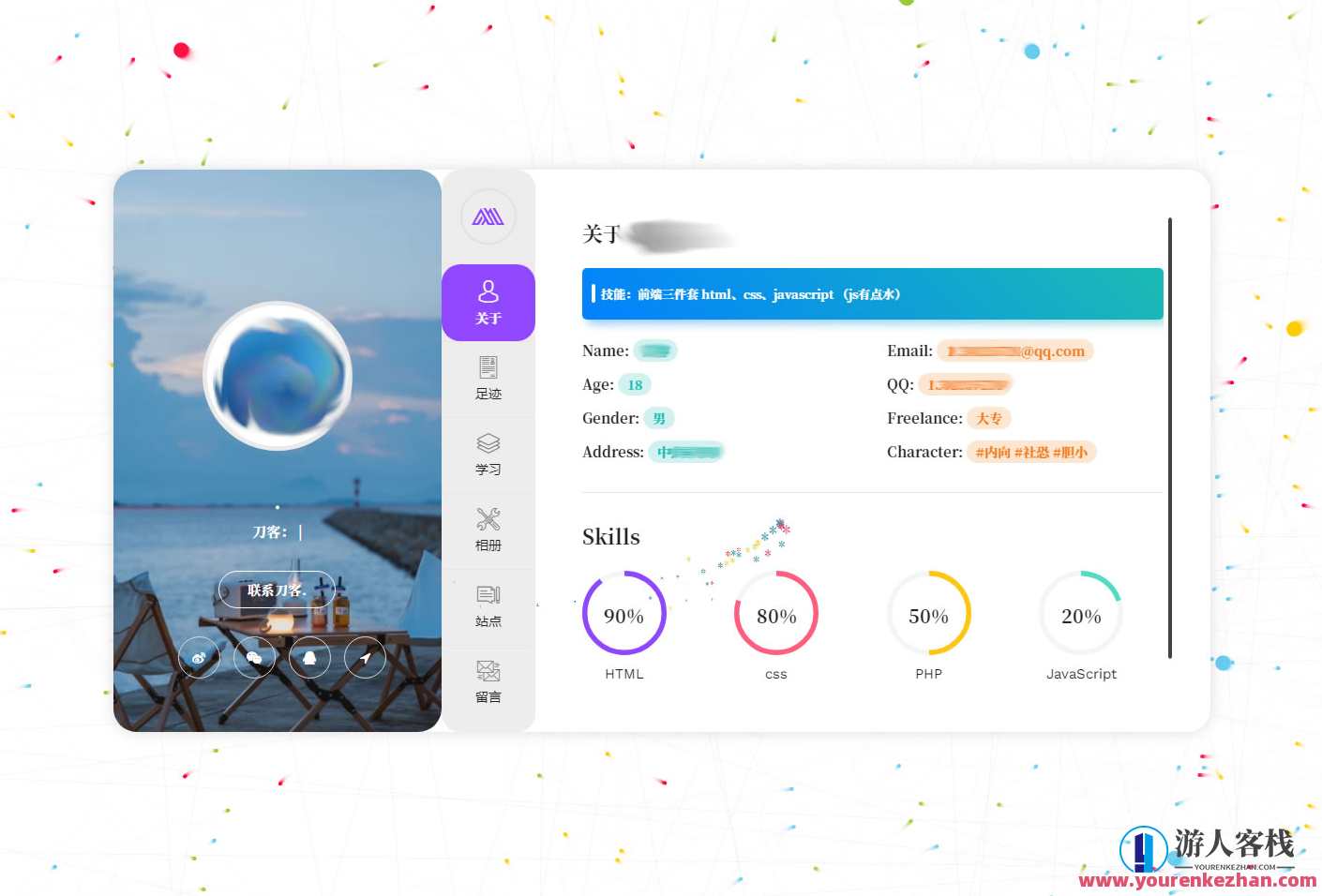The width and height of the screenshot is (1322, 896).
Task: Click the QQ penguin social icon
Action: click(309, 658)
